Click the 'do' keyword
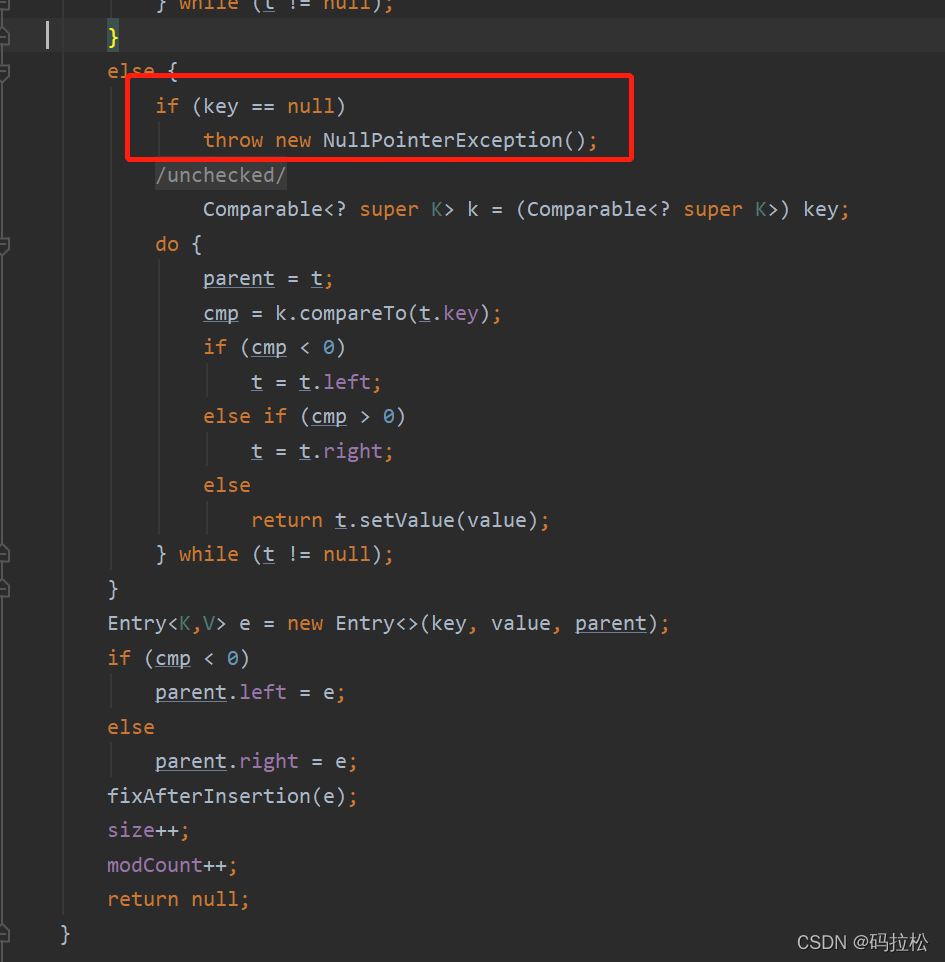The height and width of the screenshot is (962, 945). (167, 245)
